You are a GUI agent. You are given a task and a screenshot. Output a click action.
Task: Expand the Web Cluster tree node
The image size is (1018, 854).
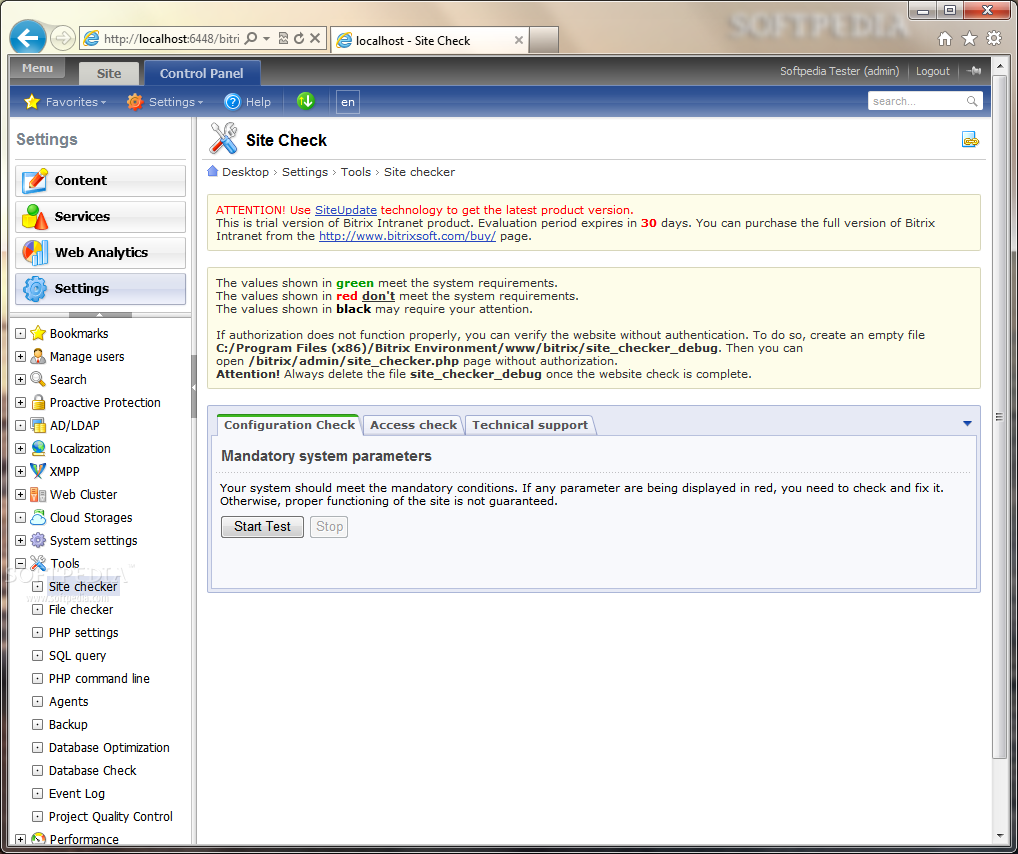[x=20, y=494]
